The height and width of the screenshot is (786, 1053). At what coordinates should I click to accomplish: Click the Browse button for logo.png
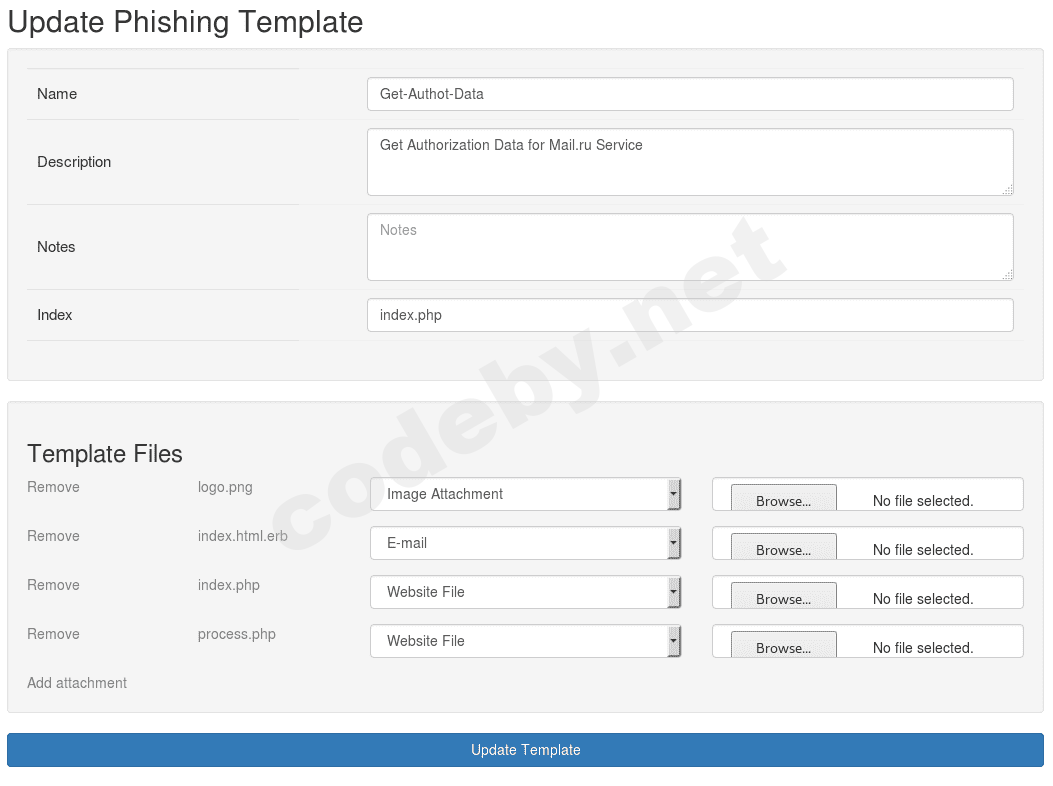783,500
